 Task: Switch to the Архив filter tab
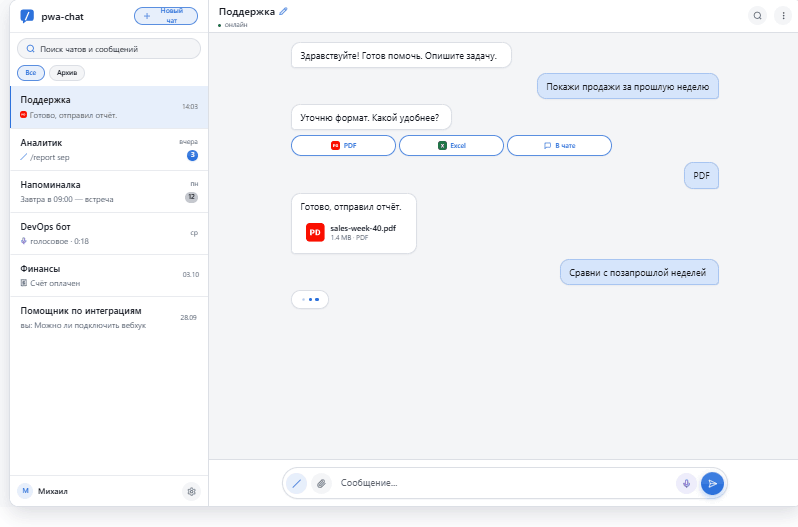click(x=67, y=73)
